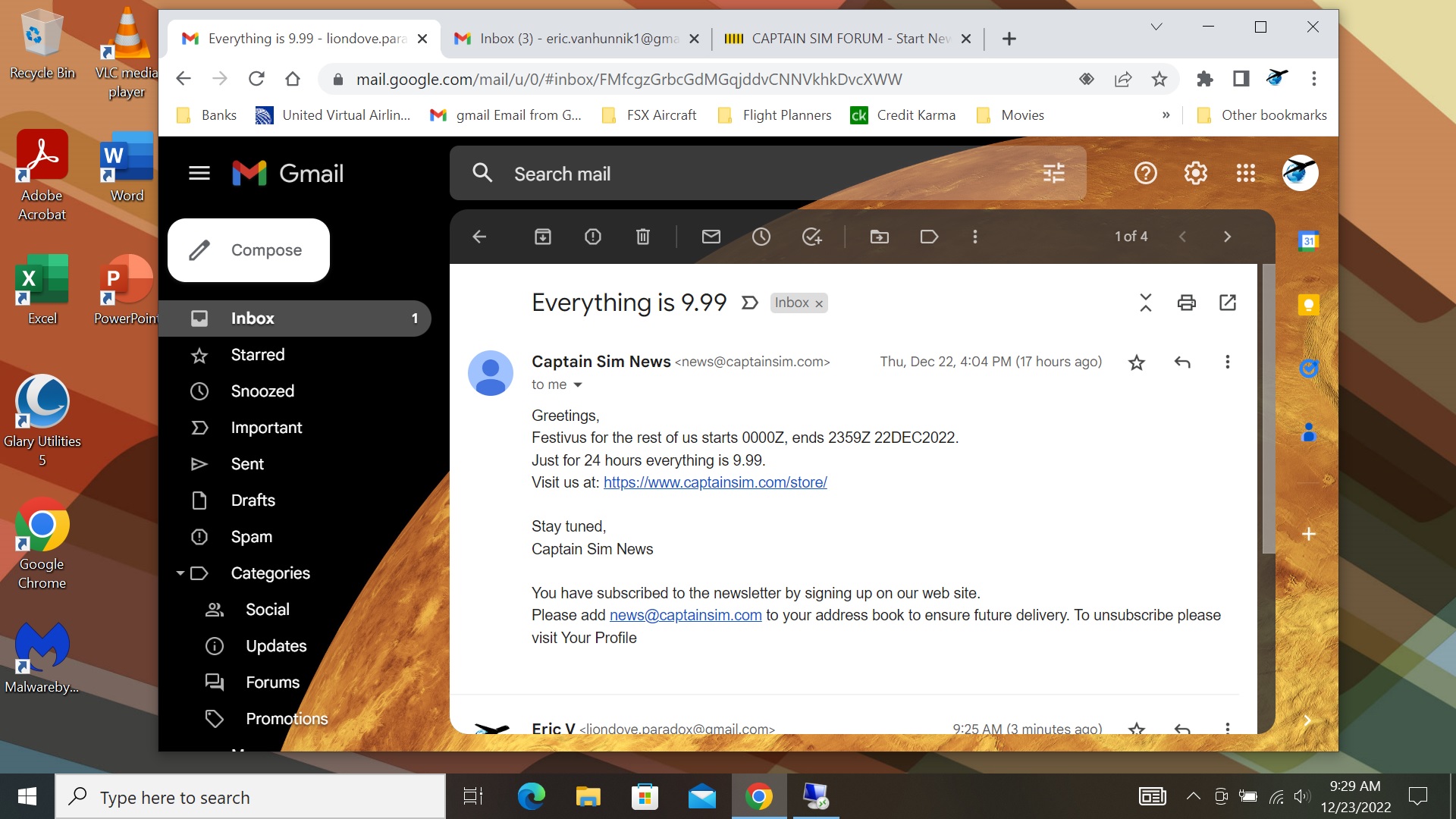Print the conversation with the printer icon
The height and width of the screenshot is (819, 1456).
[x=1186, y=303]
